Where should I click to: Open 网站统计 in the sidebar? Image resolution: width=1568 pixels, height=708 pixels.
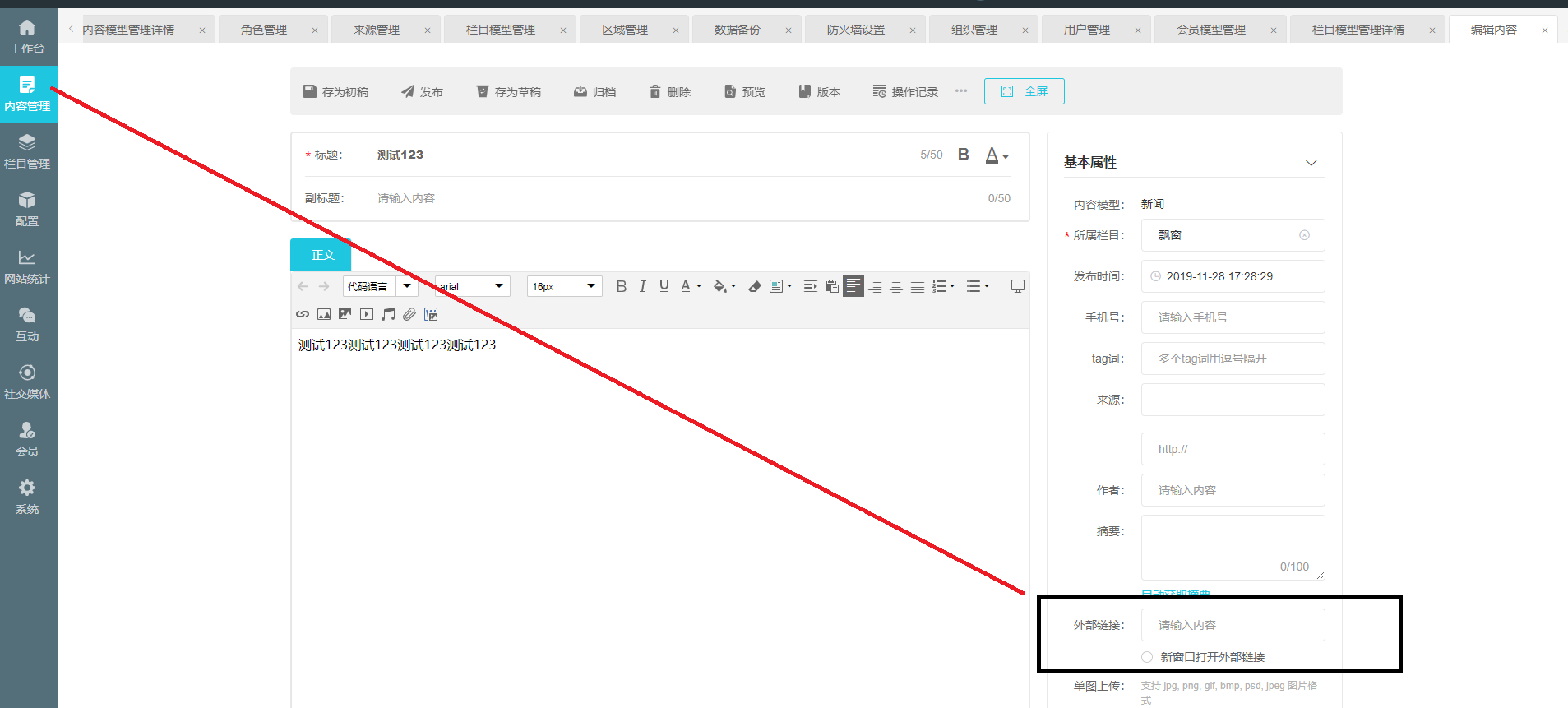27,267
